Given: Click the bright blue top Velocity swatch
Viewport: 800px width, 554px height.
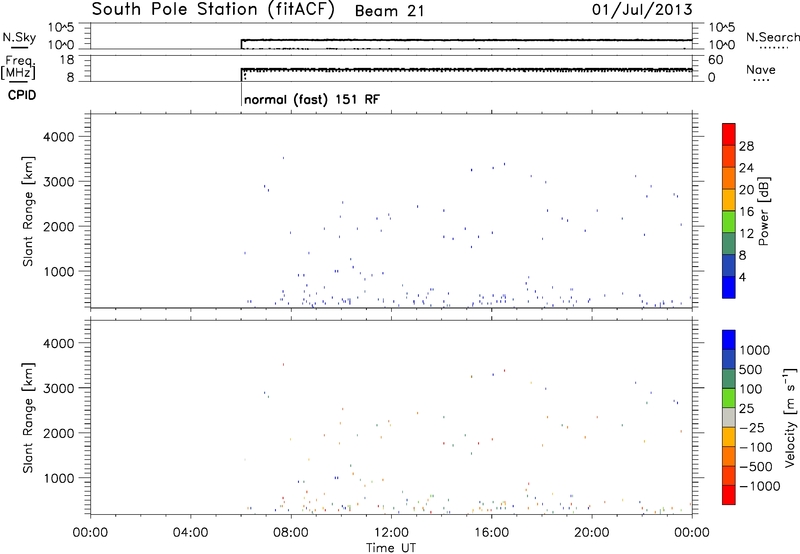Looking at the screenshot, I should click(x=729, y=340).
